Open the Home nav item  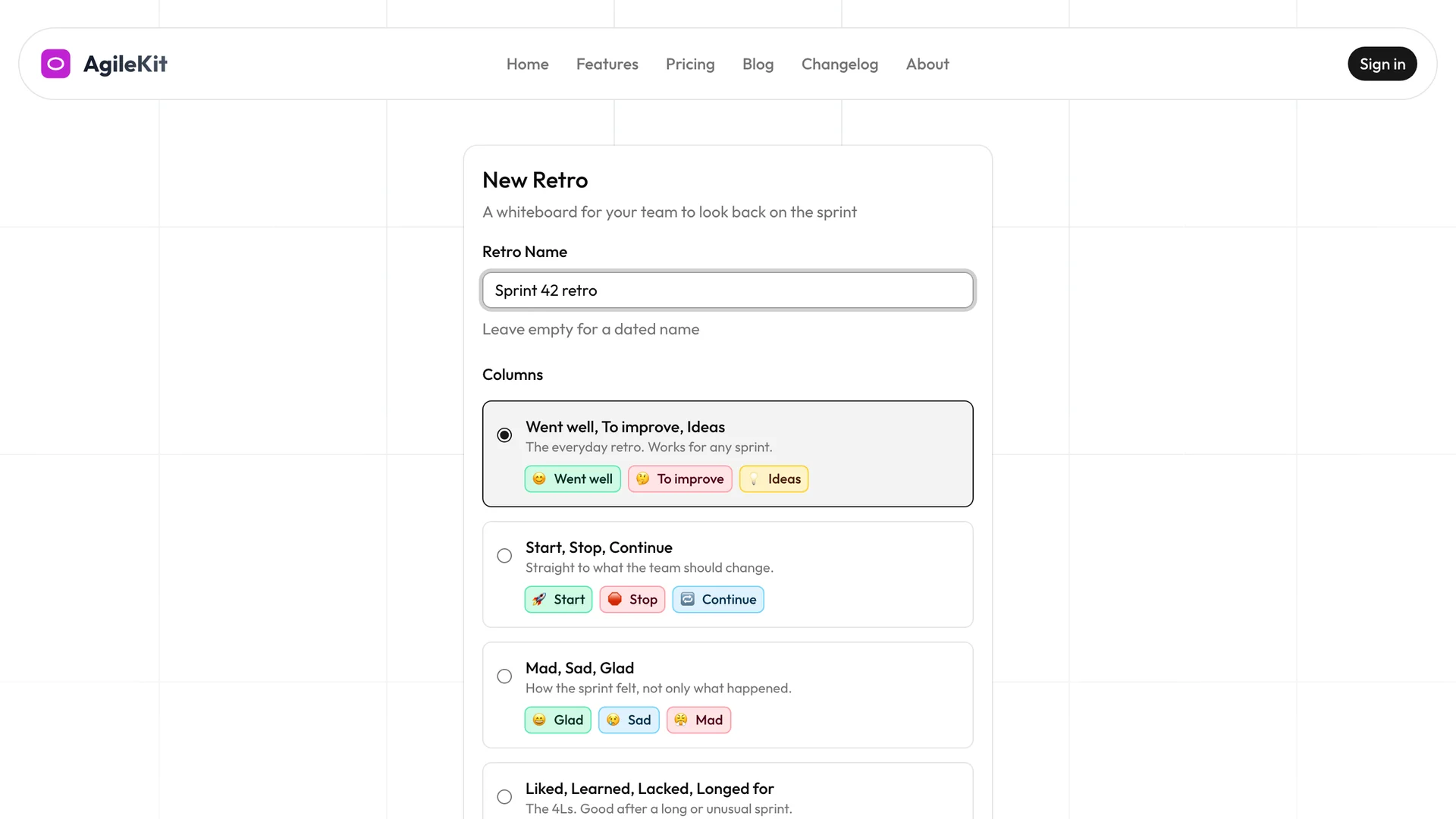click(528, 64)
